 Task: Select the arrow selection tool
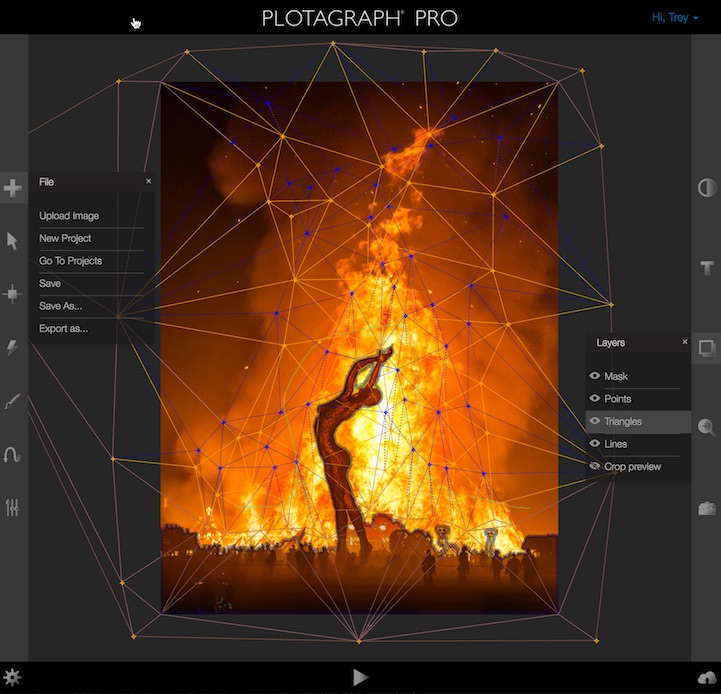tap(13, 241)
